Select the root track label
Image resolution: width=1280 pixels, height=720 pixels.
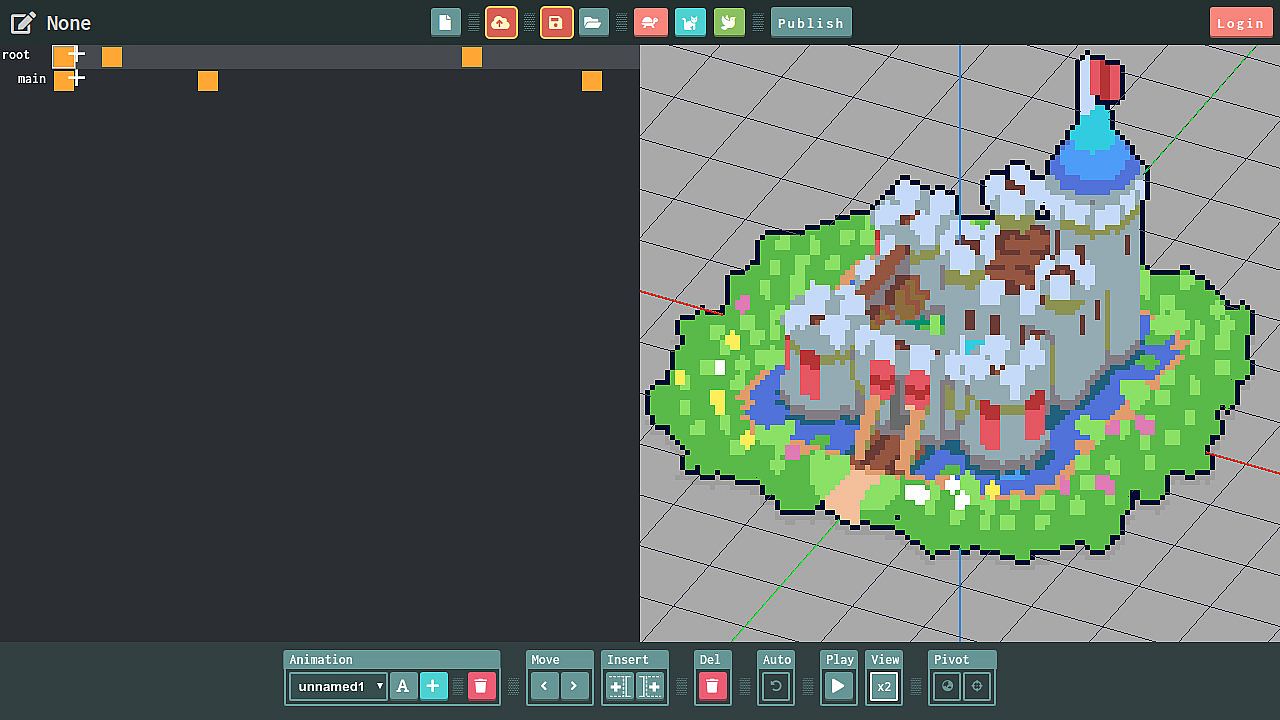point(16,55)
